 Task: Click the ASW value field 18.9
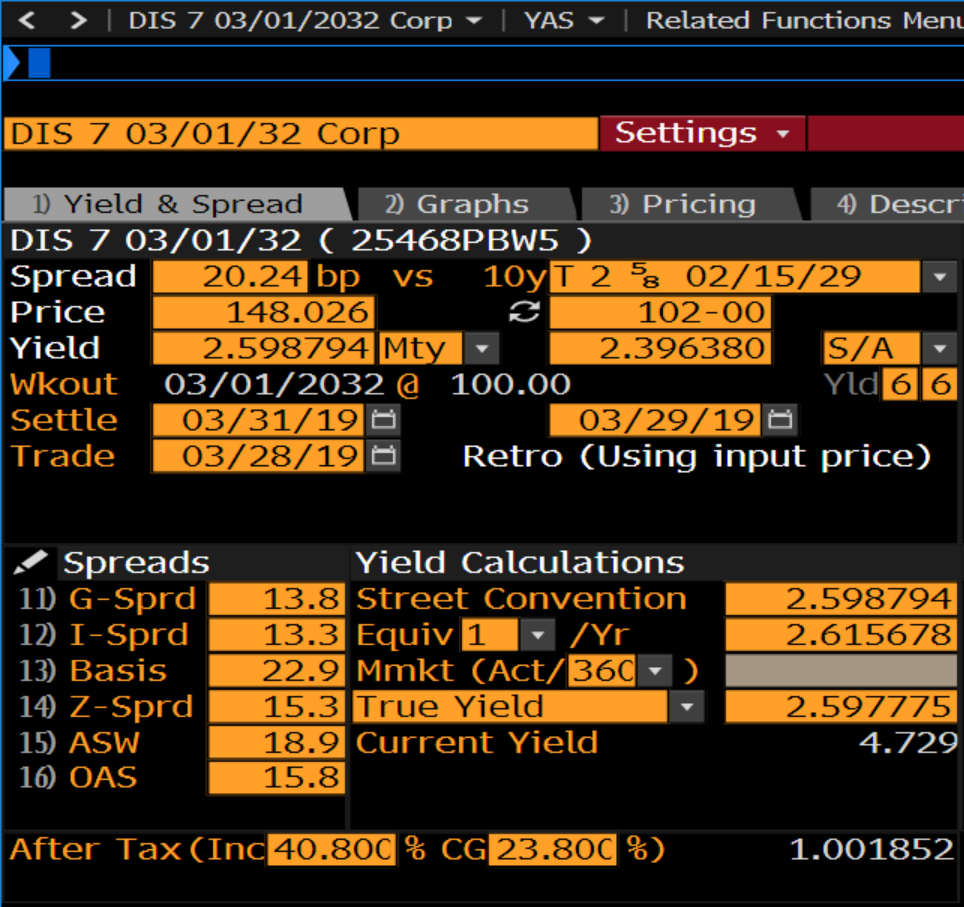(277, 742)
